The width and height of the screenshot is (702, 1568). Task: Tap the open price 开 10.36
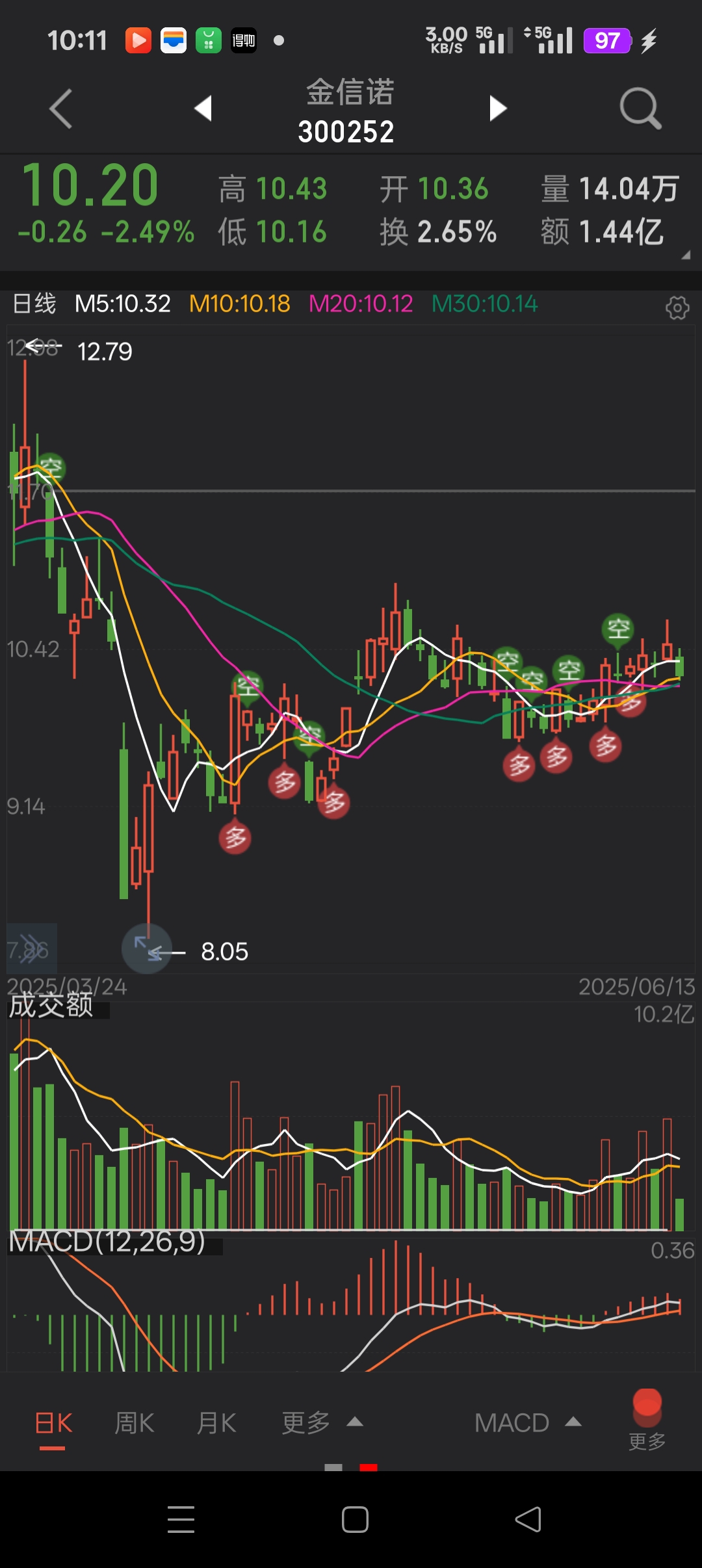pos(434,189)
